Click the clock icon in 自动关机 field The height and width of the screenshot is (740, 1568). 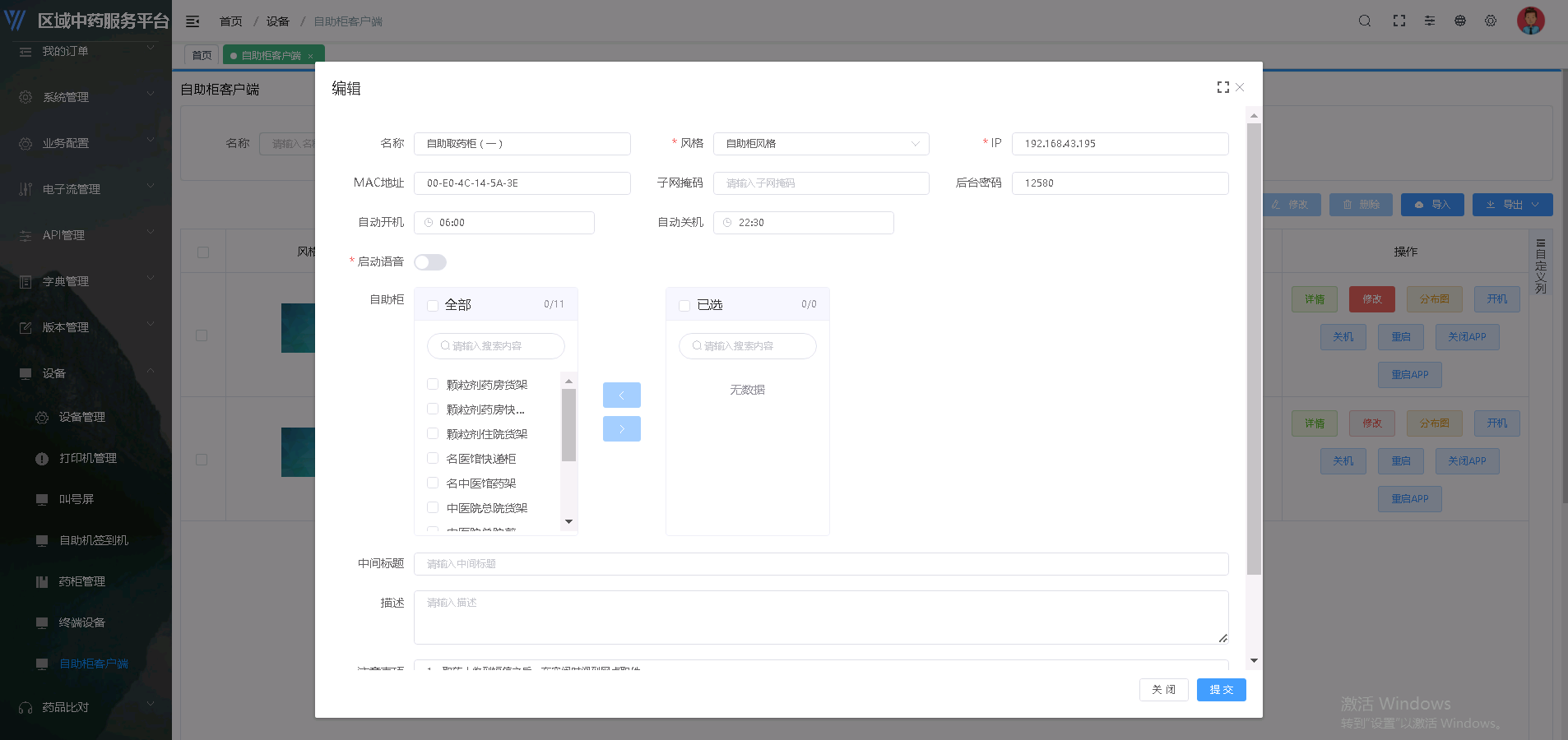727,223
